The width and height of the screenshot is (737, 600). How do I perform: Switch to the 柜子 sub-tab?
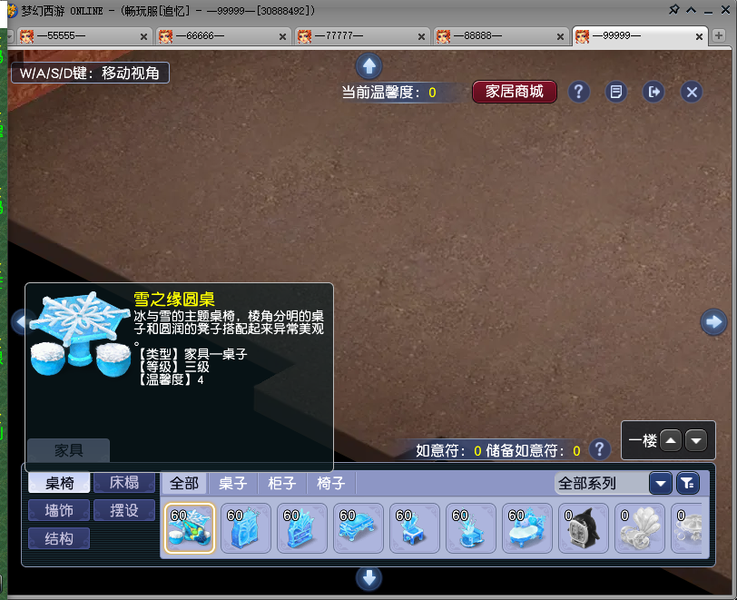pos(282,483)
